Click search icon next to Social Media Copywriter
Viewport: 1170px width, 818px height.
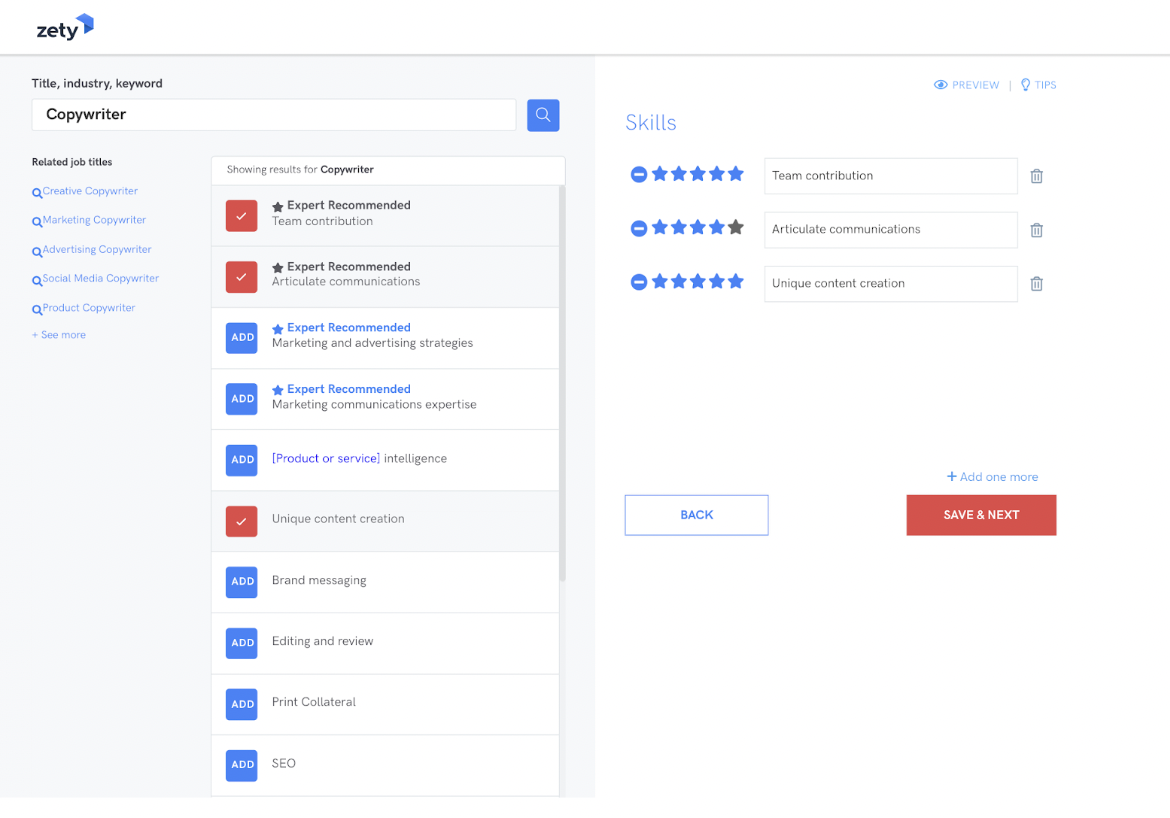pyautogui.click(x=37, y=281)
